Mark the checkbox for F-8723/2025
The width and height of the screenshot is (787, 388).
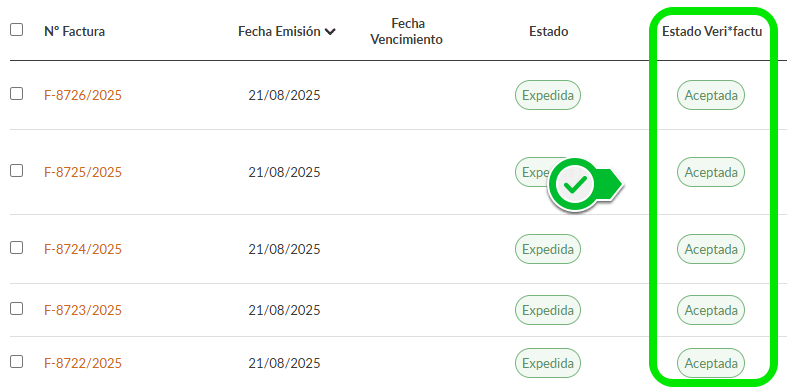17,309
